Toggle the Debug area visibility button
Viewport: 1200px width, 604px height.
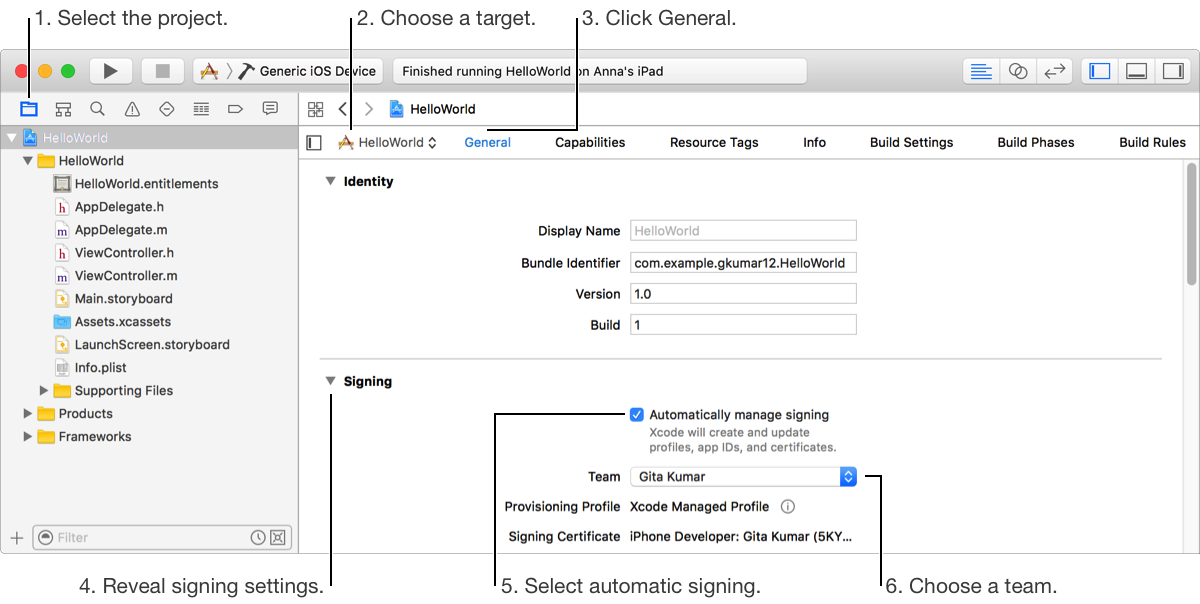1136,71
